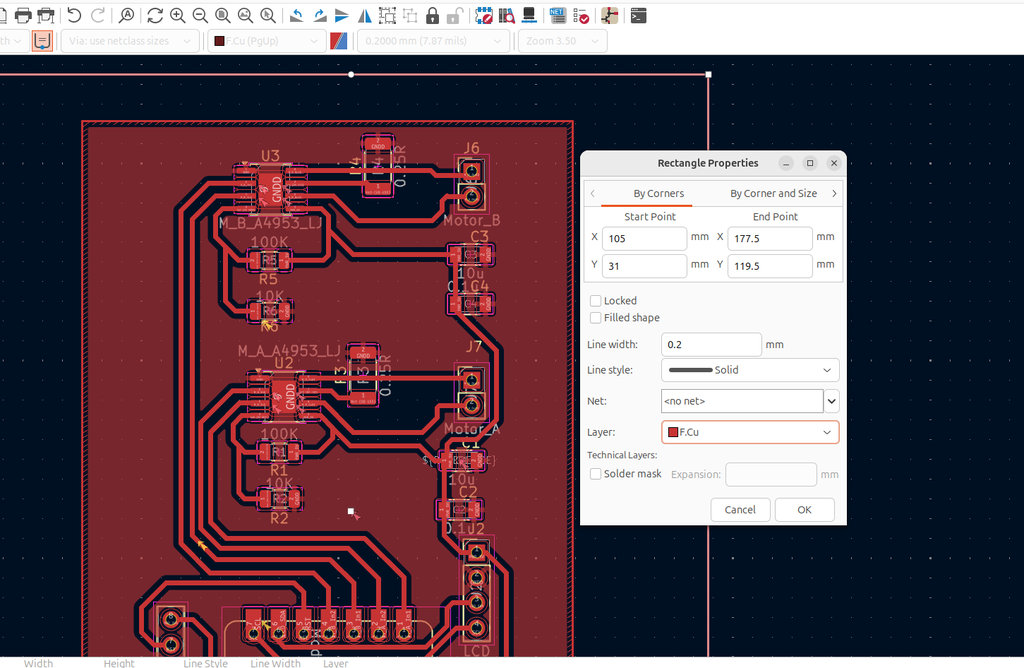Enable the Locked checkbox
Viewport: 1024px width, 668px height.
[596, 300]
